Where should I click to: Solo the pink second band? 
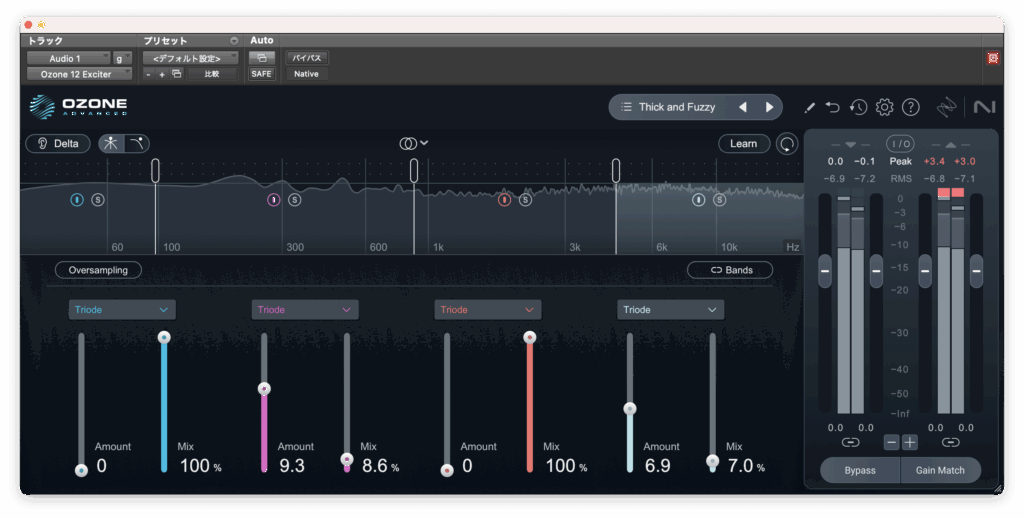[x=295, y=200]
